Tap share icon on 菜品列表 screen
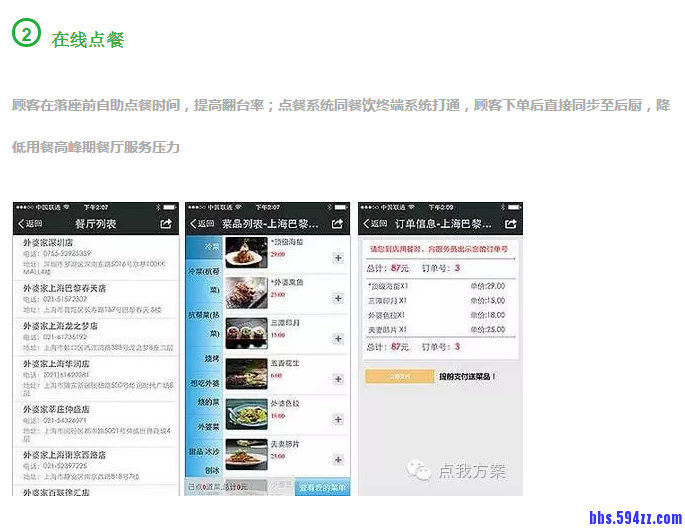Viewport: 685px width, 528px height. click(x=338, y=224)
